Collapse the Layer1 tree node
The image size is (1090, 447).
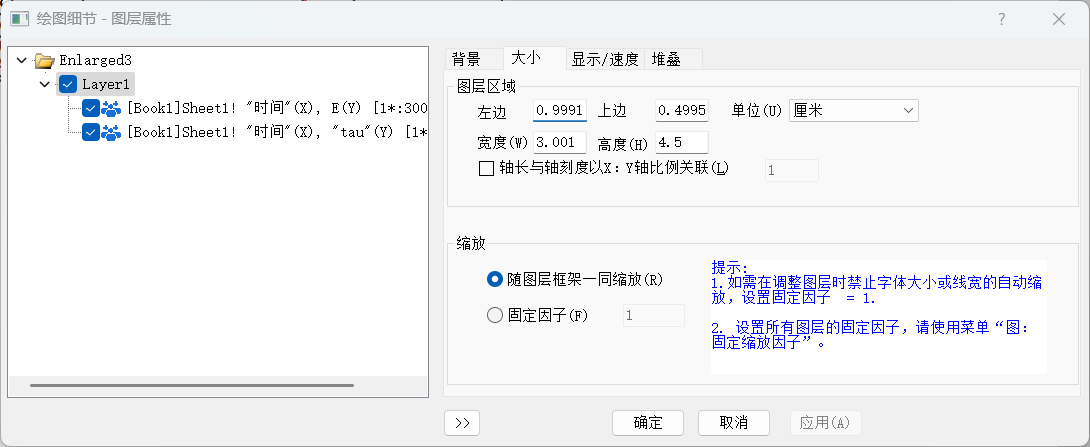pos(45,85)
